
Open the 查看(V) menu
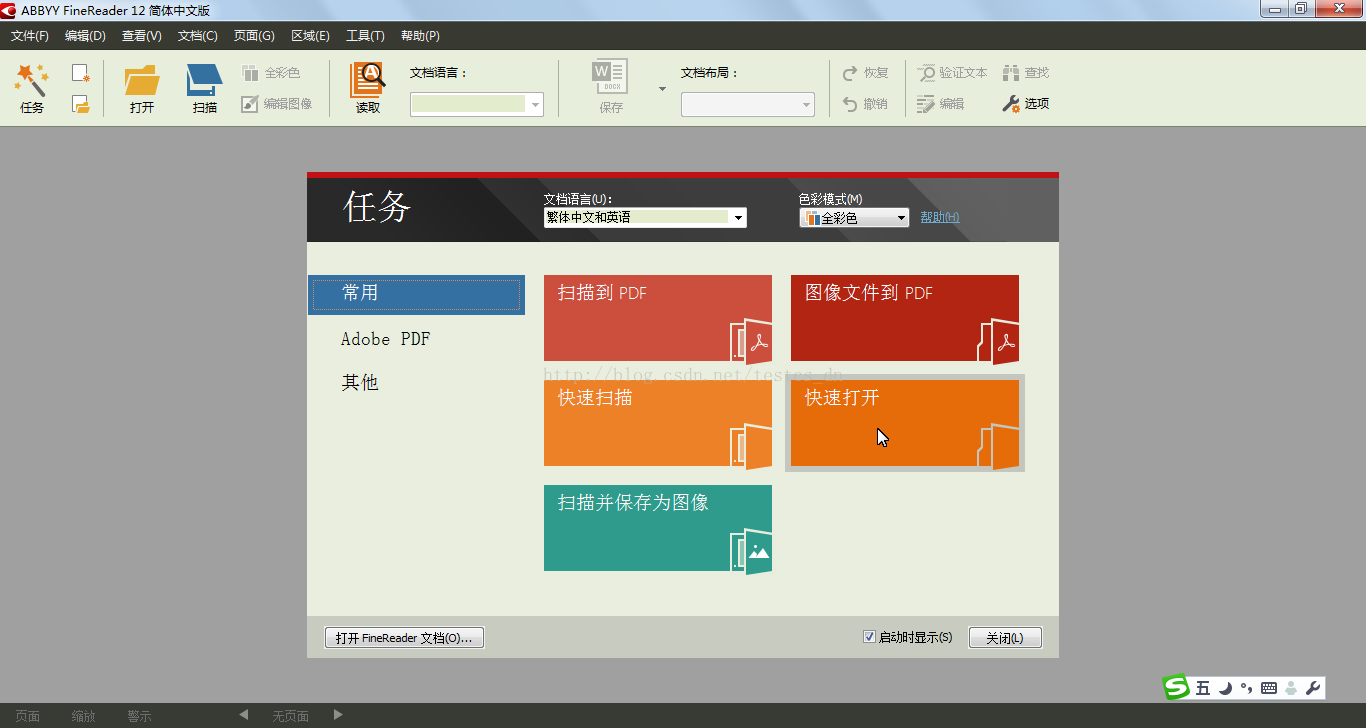pos(141,36)
